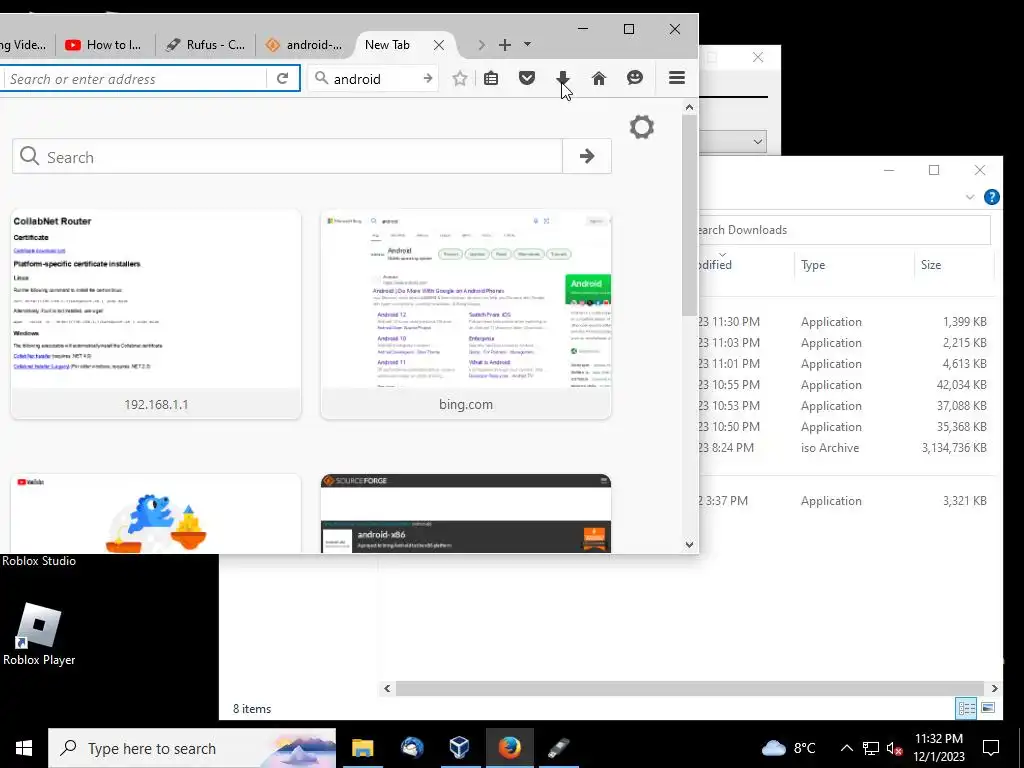Click the new tab page search arrow

[x=586, y=156]
